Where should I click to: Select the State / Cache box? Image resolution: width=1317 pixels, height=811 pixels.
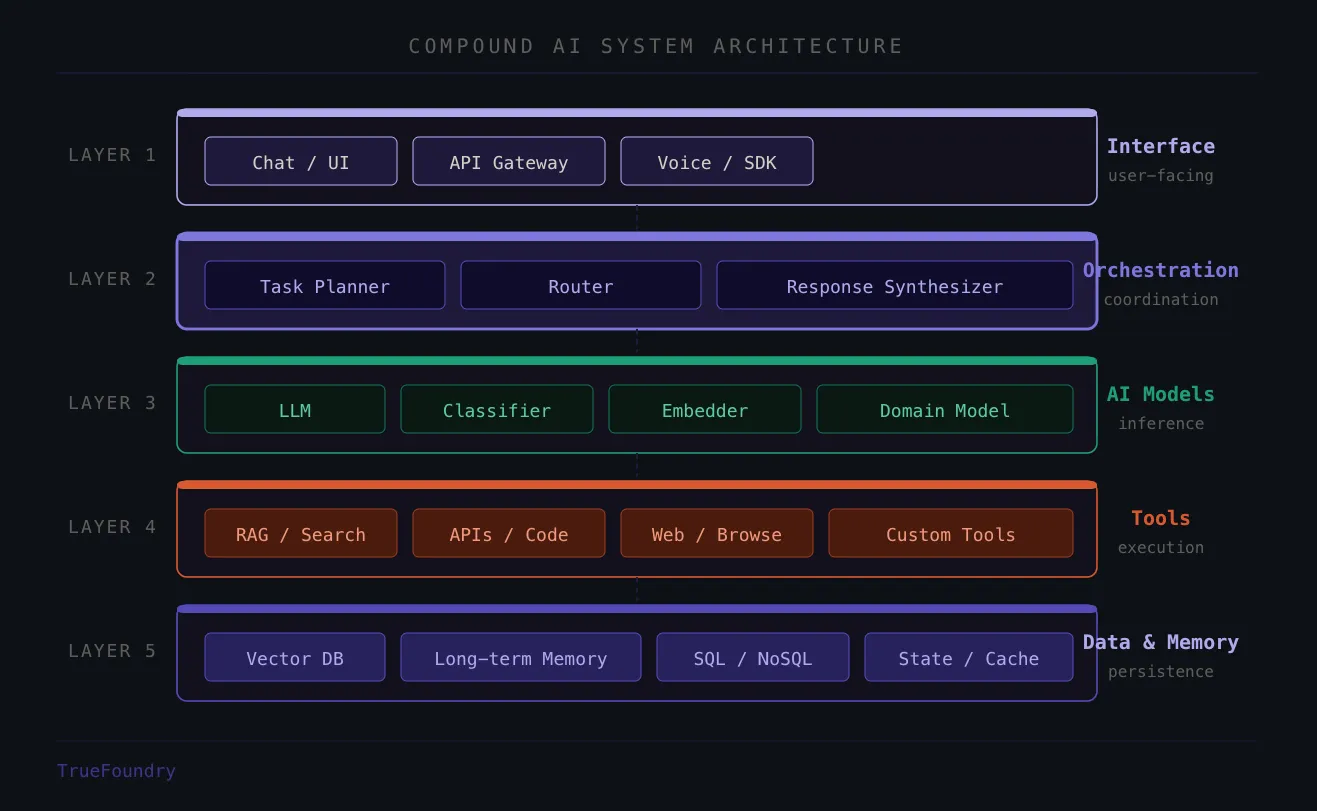tap(969, 657)
